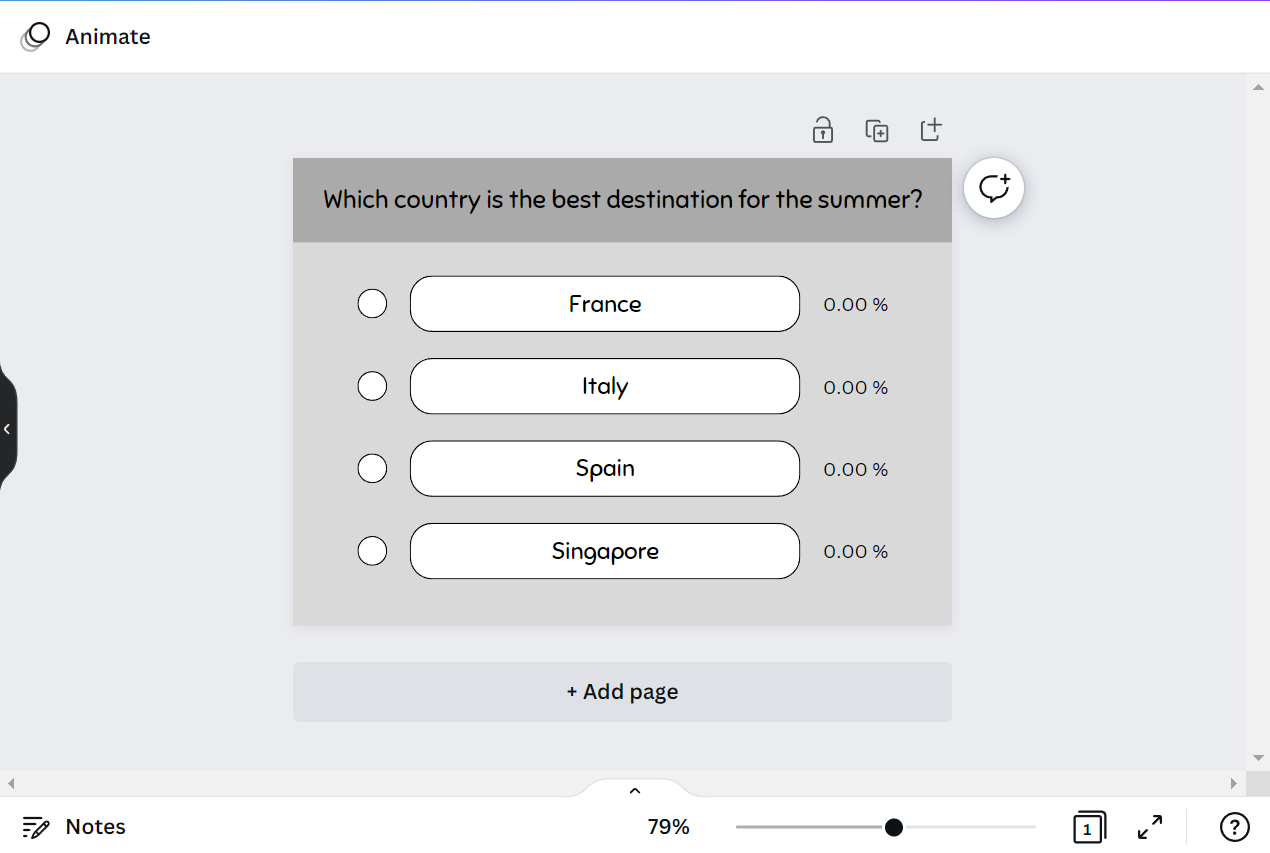Select the France radio button
Image resolution: width=1270 pixels, height=853 pixels.
pyautogui.click(x=372, y=303)
